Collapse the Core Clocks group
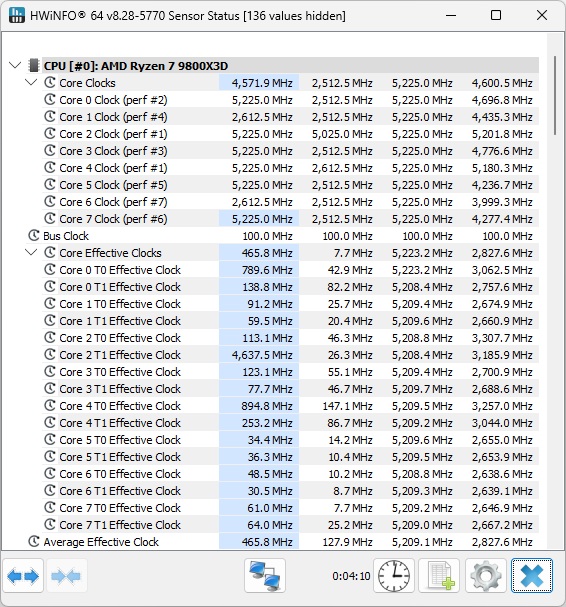 31,82
